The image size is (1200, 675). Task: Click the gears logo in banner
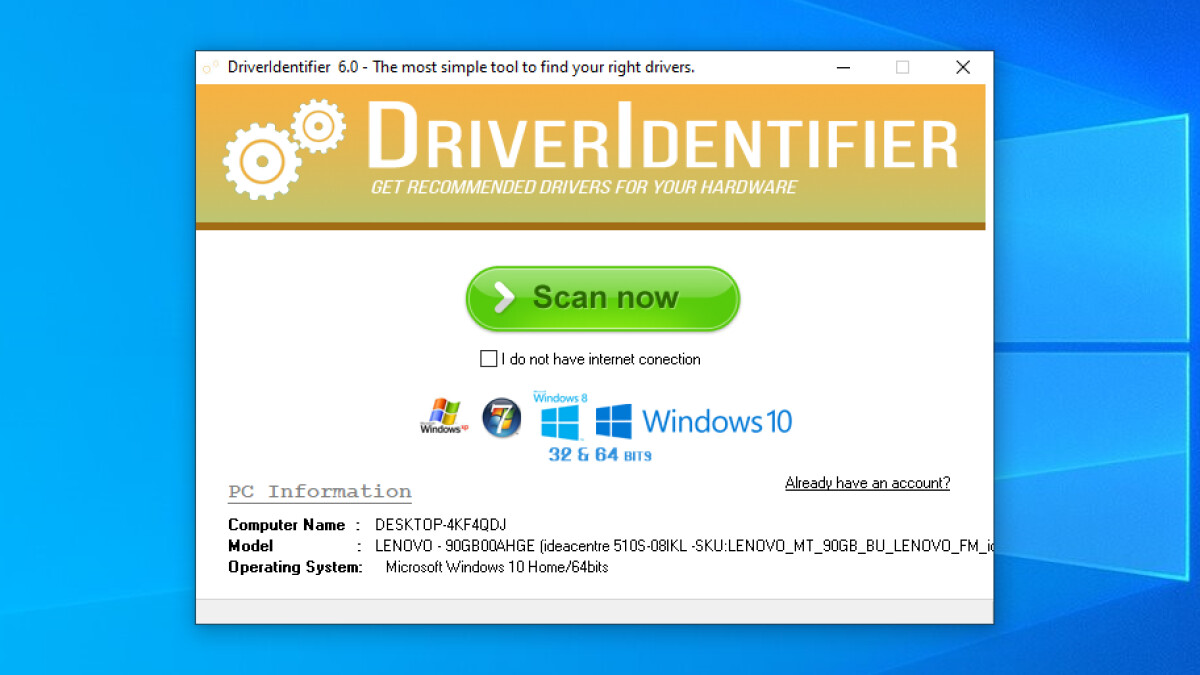[284, 147]
